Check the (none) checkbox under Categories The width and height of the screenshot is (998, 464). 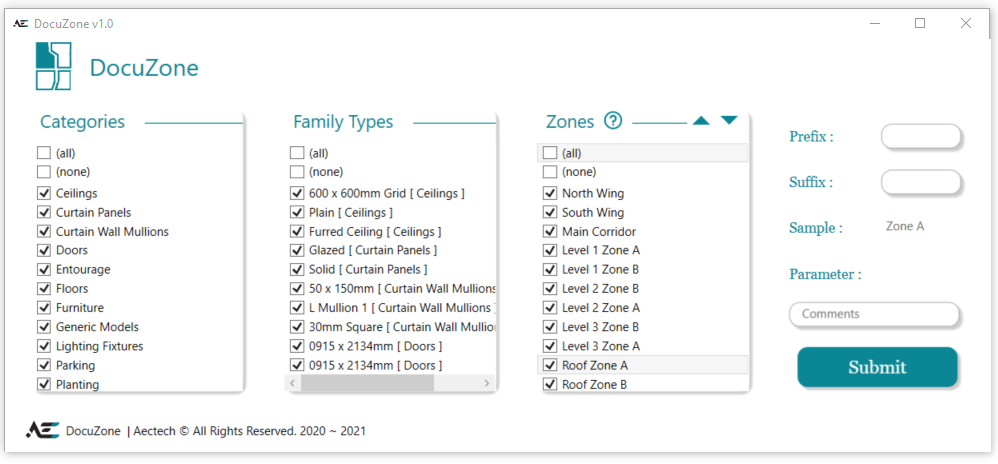(x=44, y=172)
